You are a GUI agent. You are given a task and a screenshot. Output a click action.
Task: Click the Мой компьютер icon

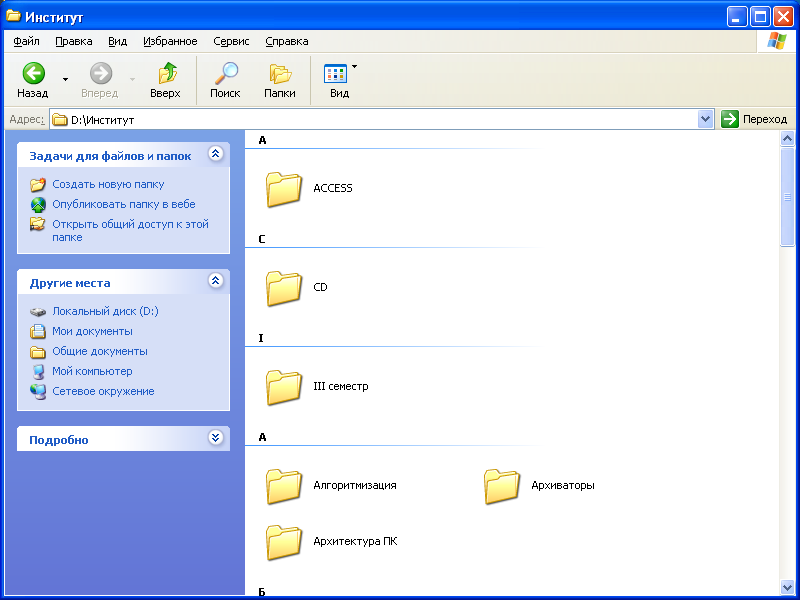[x=38, y=371]
